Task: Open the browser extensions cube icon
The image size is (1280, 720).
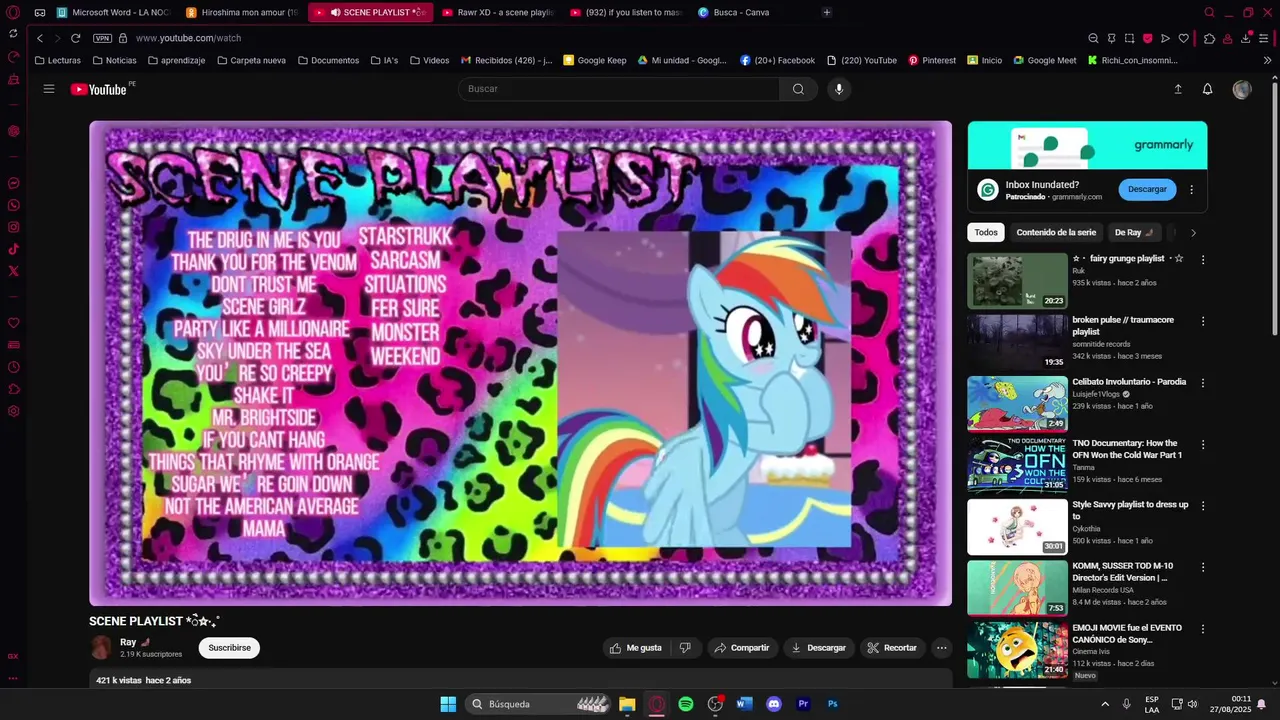Action: (1209, 38)
